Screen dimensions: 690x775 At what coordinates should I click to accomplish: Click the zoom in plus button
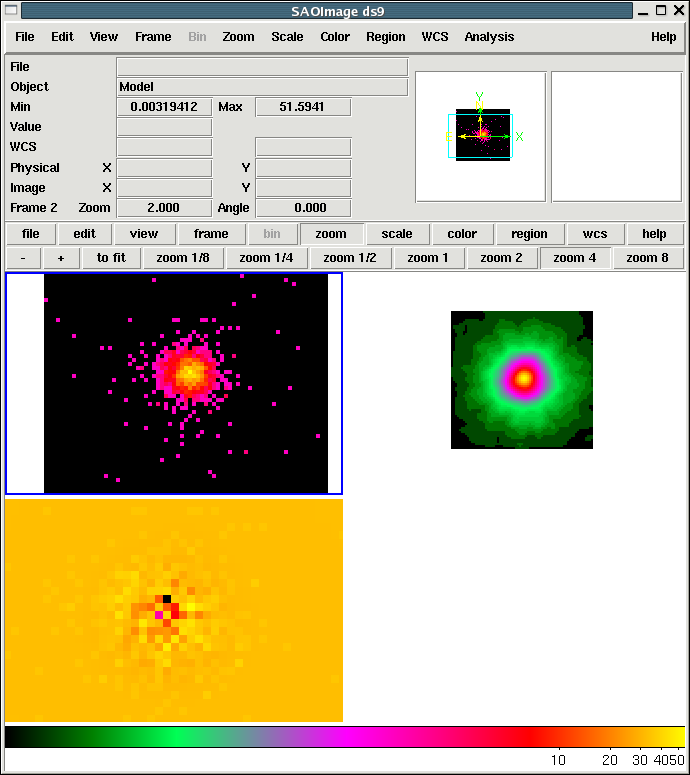61,258
